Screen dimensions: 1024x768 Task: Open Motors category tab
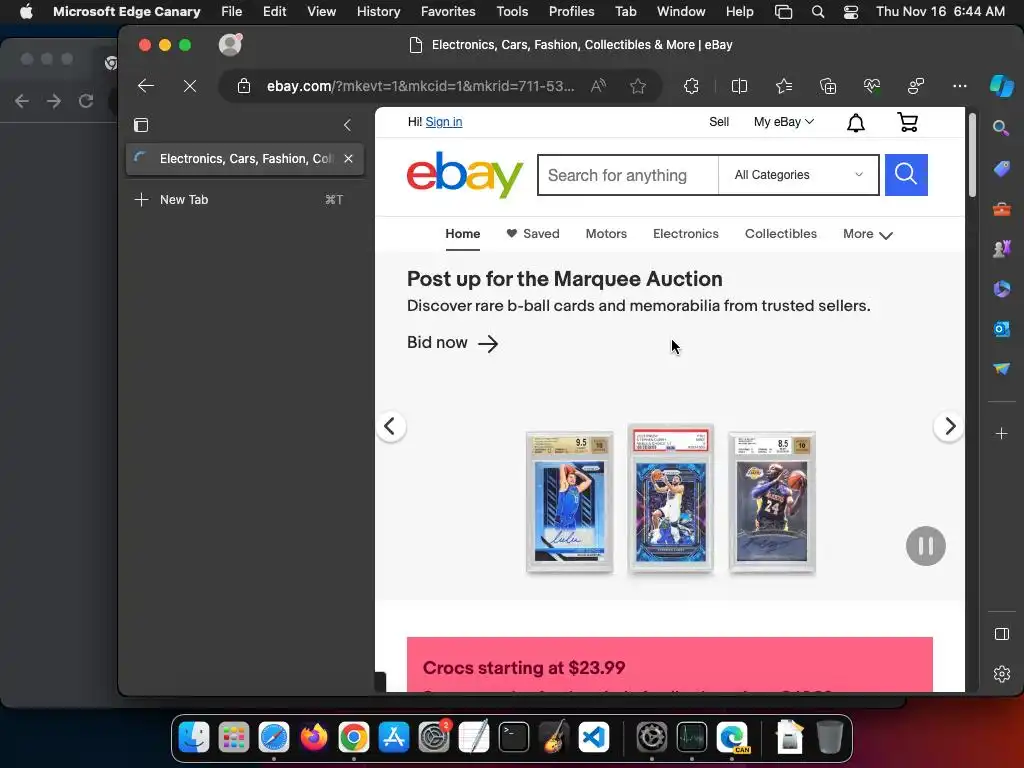click(606, 234)
